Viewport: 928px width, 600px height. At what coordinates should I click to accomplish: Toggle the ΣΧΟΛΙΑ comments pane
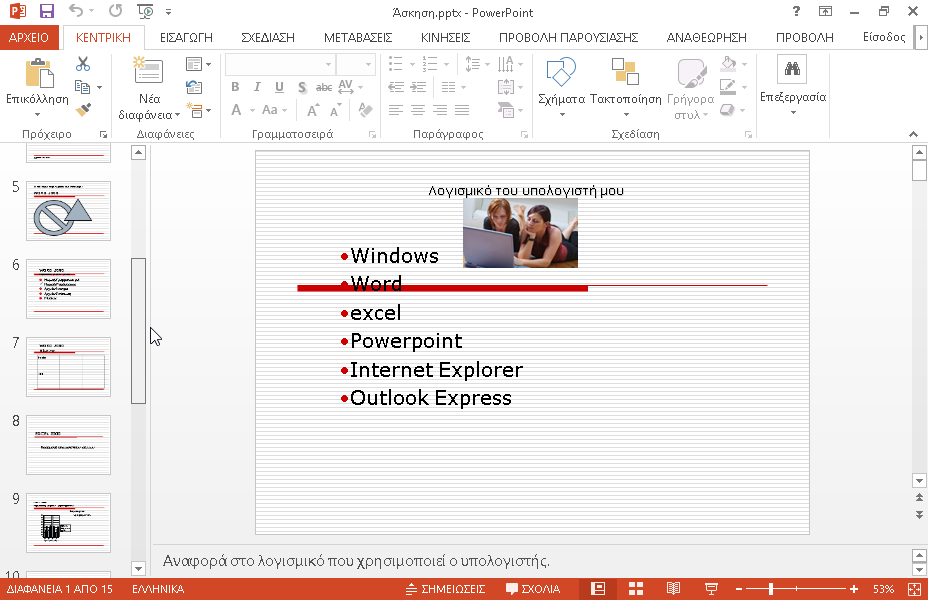[x=533, y=589]
